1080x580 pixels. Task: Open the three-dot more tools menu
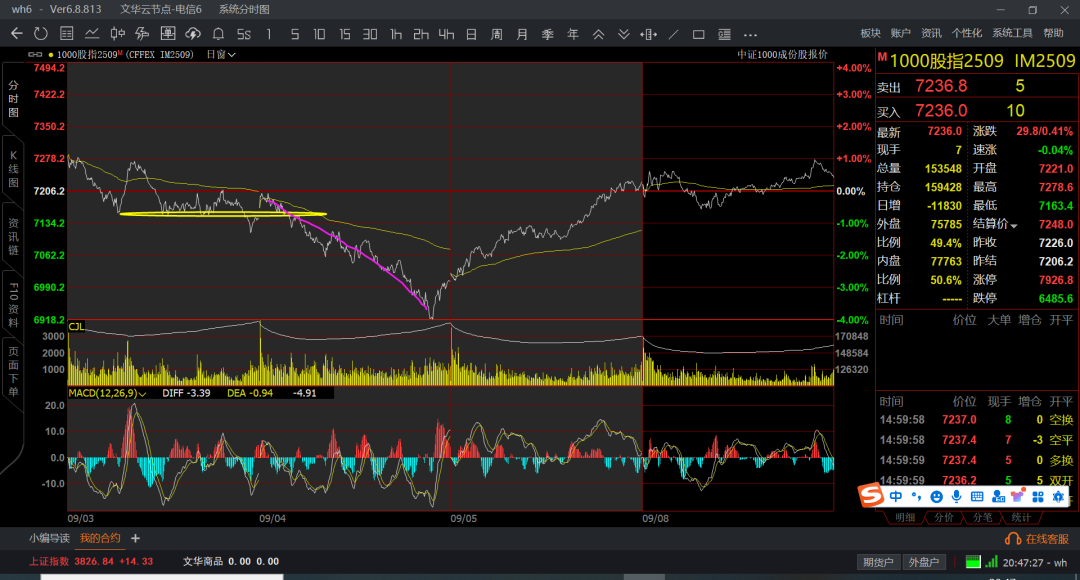[x=750, y=34]
